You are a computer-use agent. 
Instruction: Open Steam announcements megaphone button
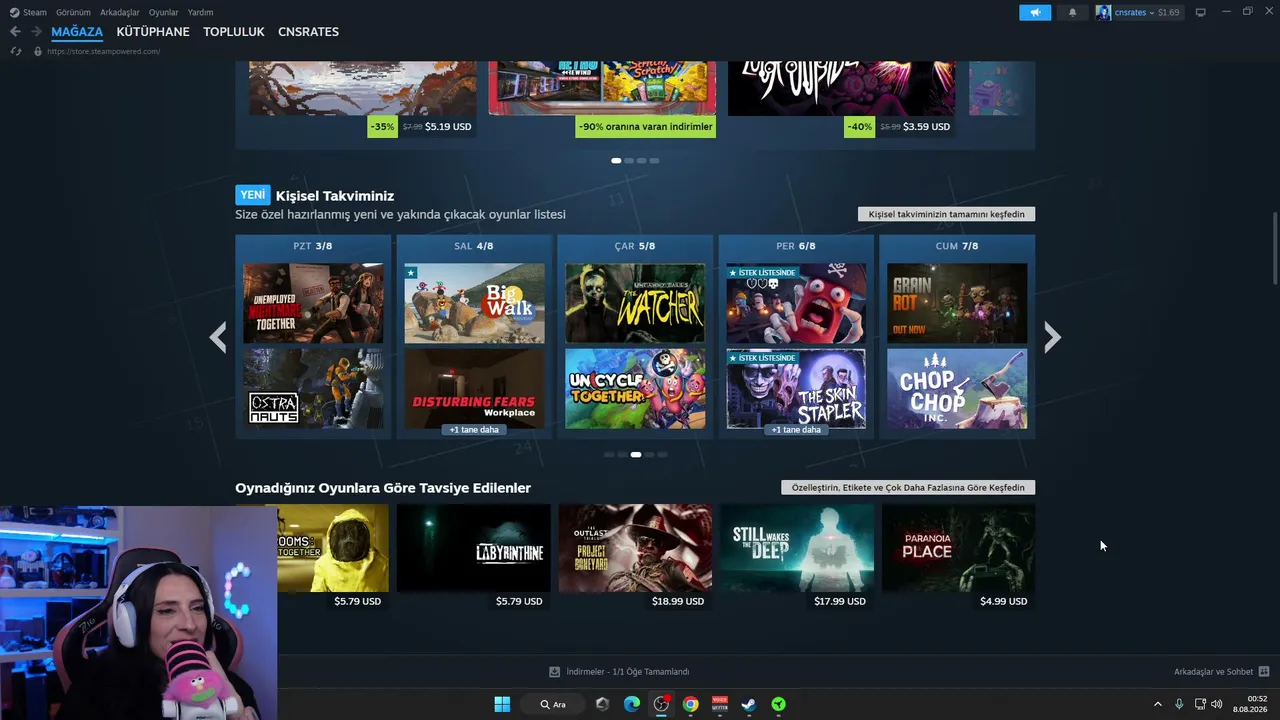(x=1035, y=12)
